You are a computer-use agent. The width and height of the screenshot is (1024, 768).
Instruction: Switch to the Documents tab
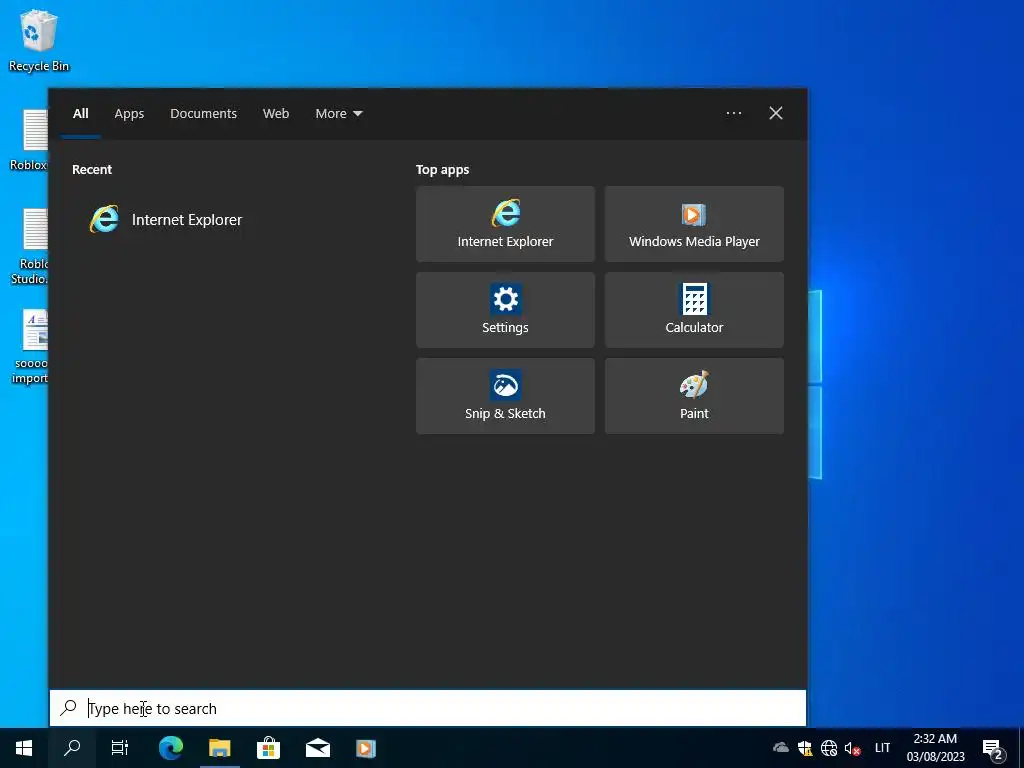(203, 114)
